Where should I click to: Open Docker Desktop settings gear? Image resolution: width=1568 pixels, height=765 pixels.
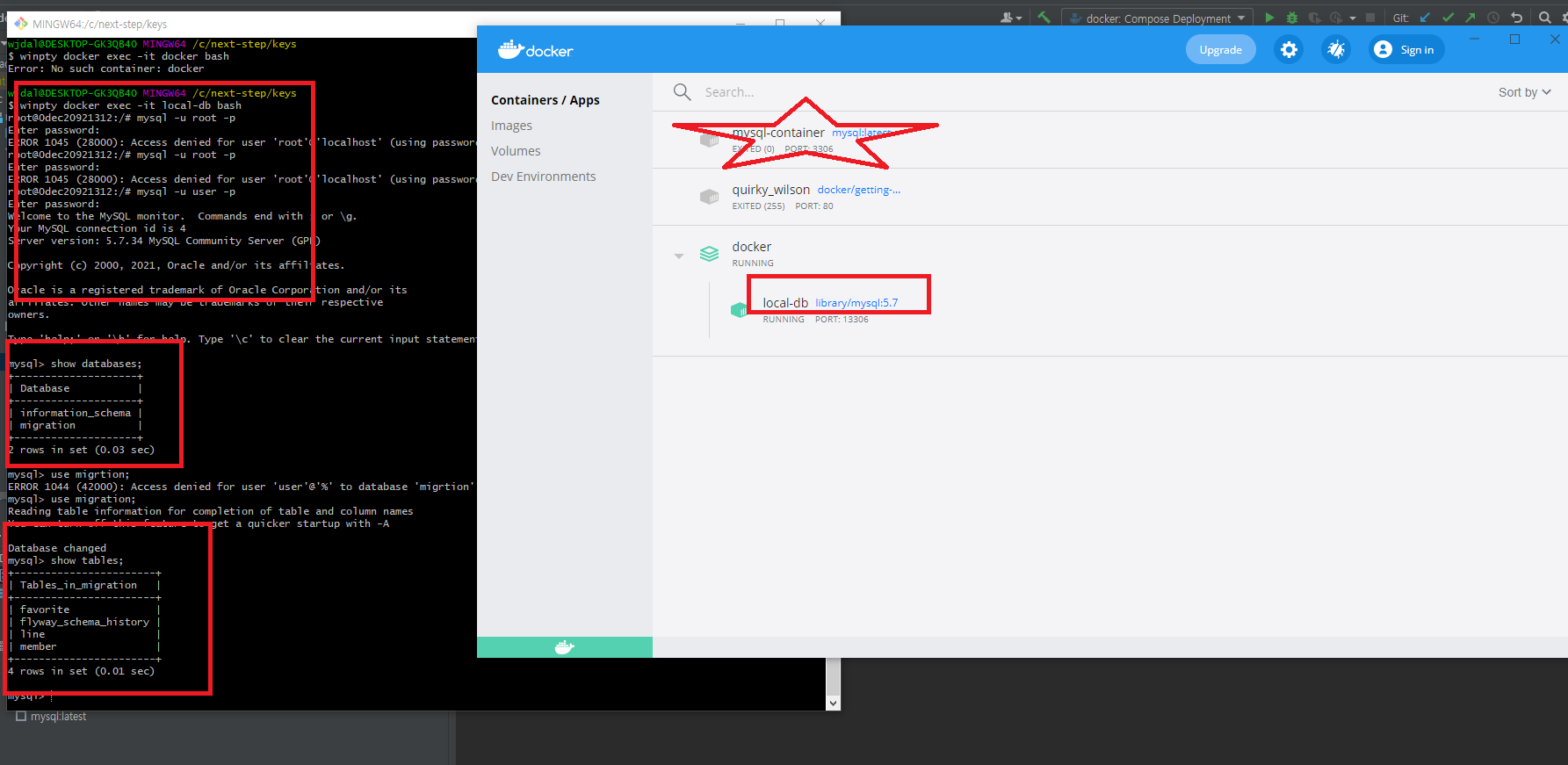tap(1289, 50)
